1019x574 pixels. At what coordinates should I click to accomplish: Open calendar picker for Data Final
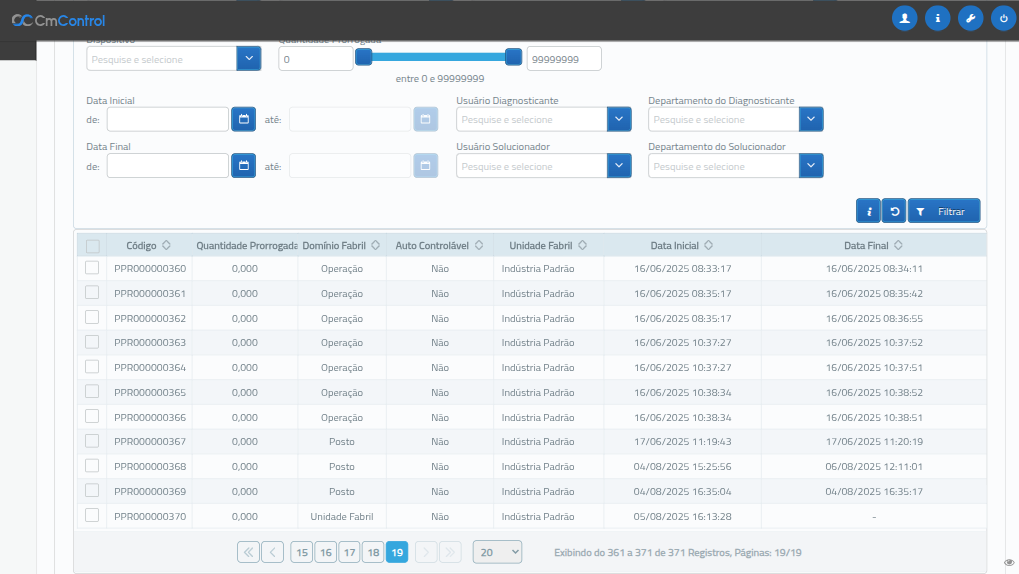coord(243,166)
